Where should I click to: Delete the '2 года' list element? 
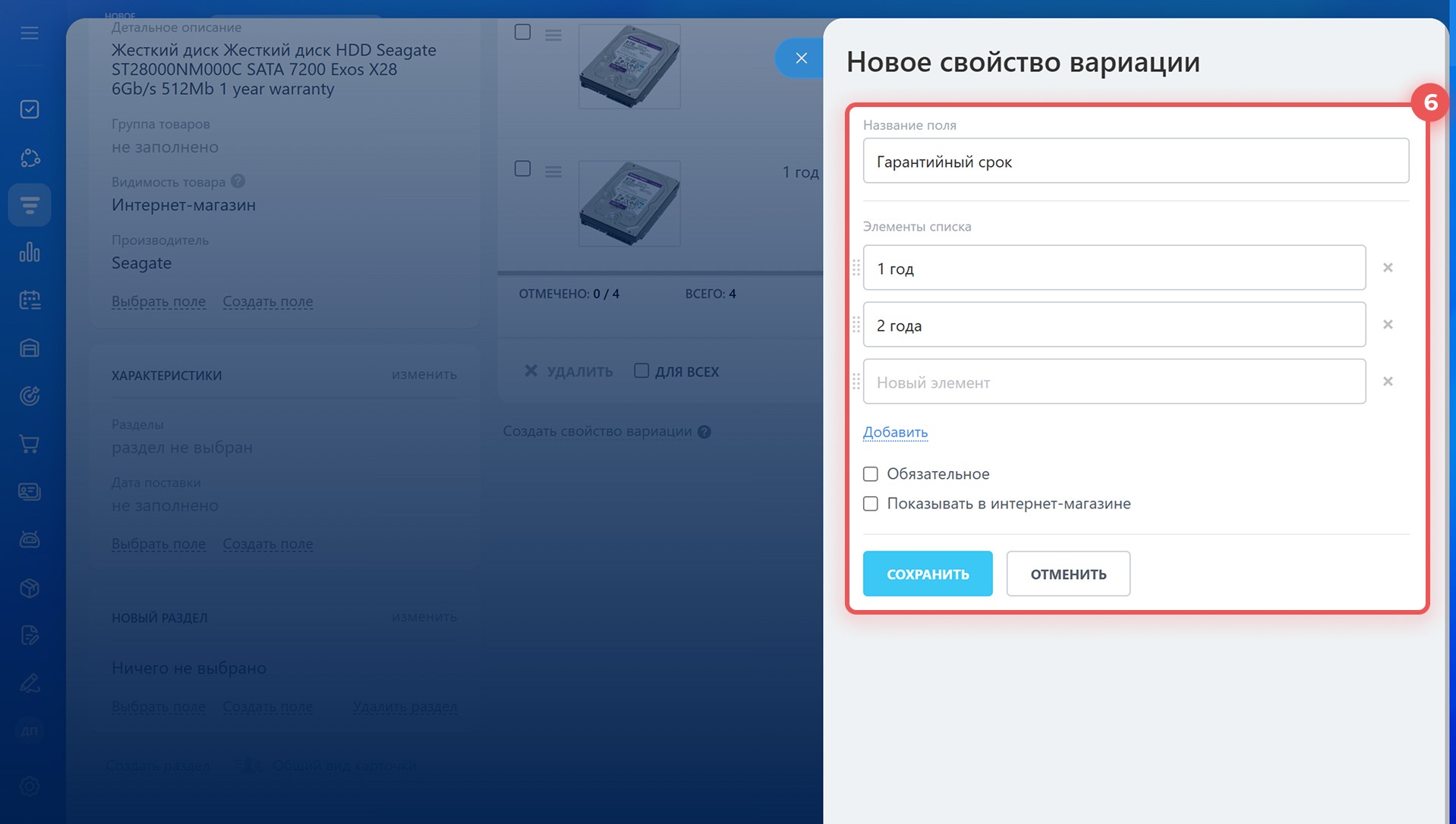coord(1388,325)
